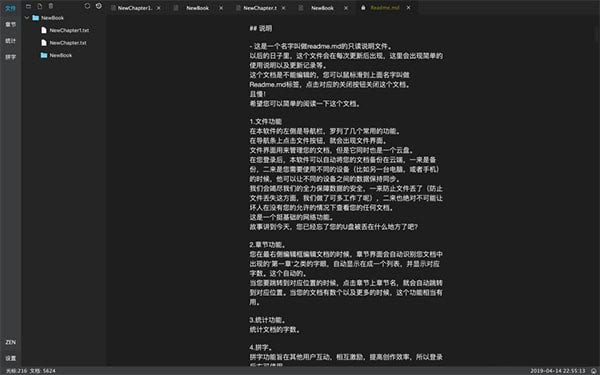Switch to the NewChapter1. tab

[134, 8]
